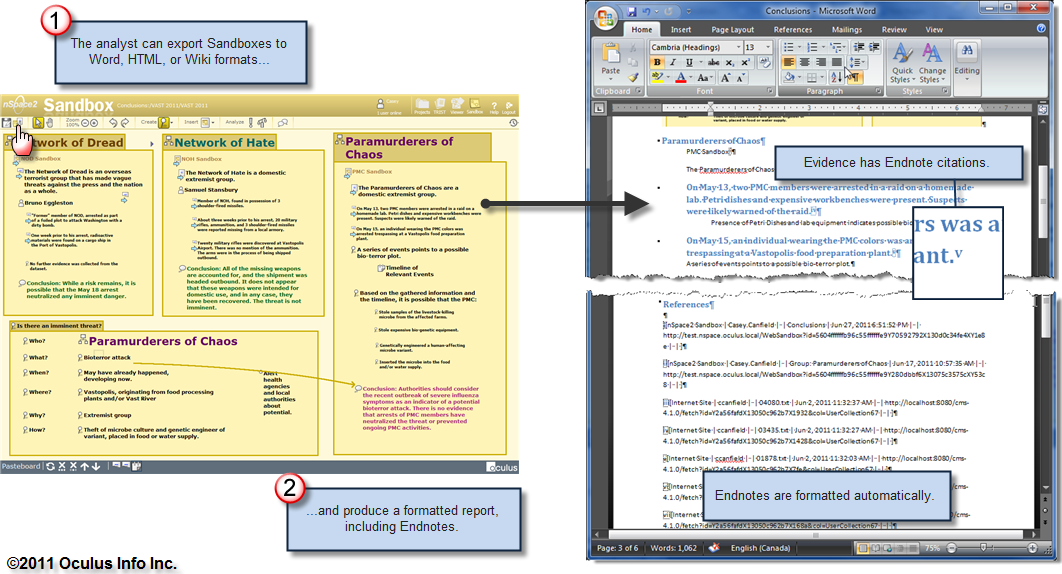Screen dimensions: 1062x574
Task: Open the Change Styles menu
Action: [932, 63]
